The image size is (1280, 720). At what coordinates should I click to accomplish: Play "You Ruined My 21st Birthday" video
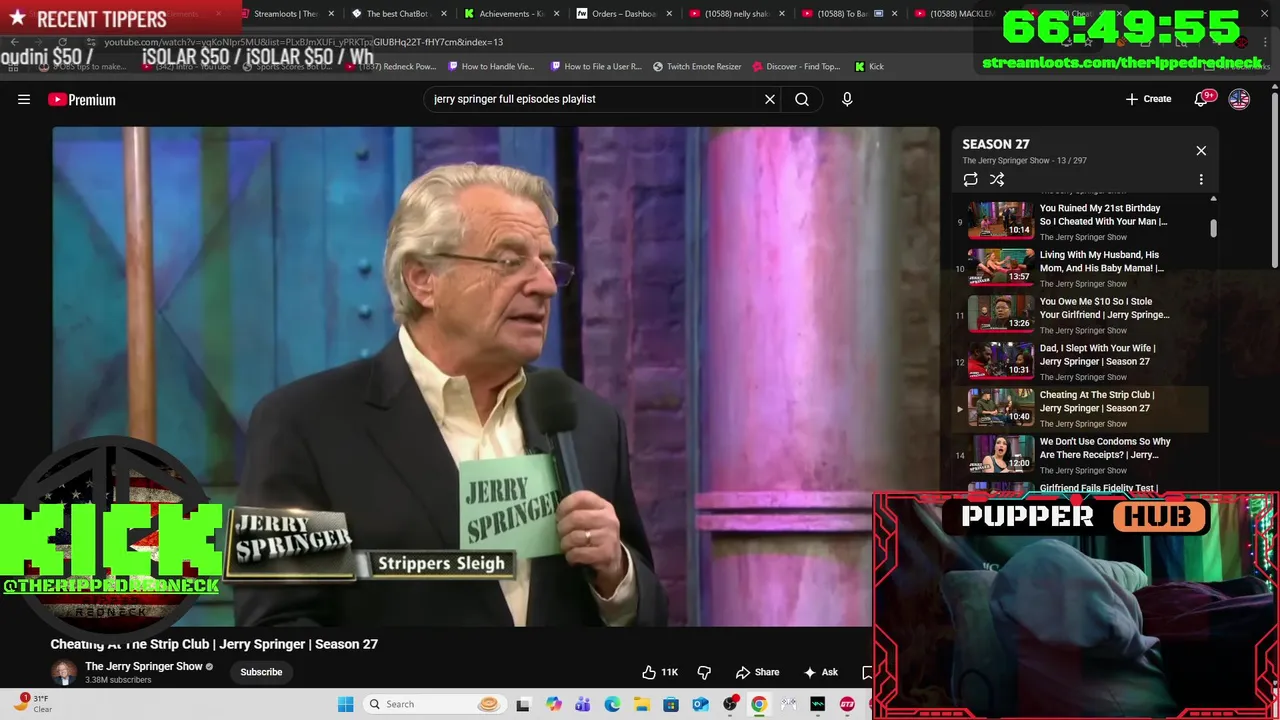click(1081, 221)
